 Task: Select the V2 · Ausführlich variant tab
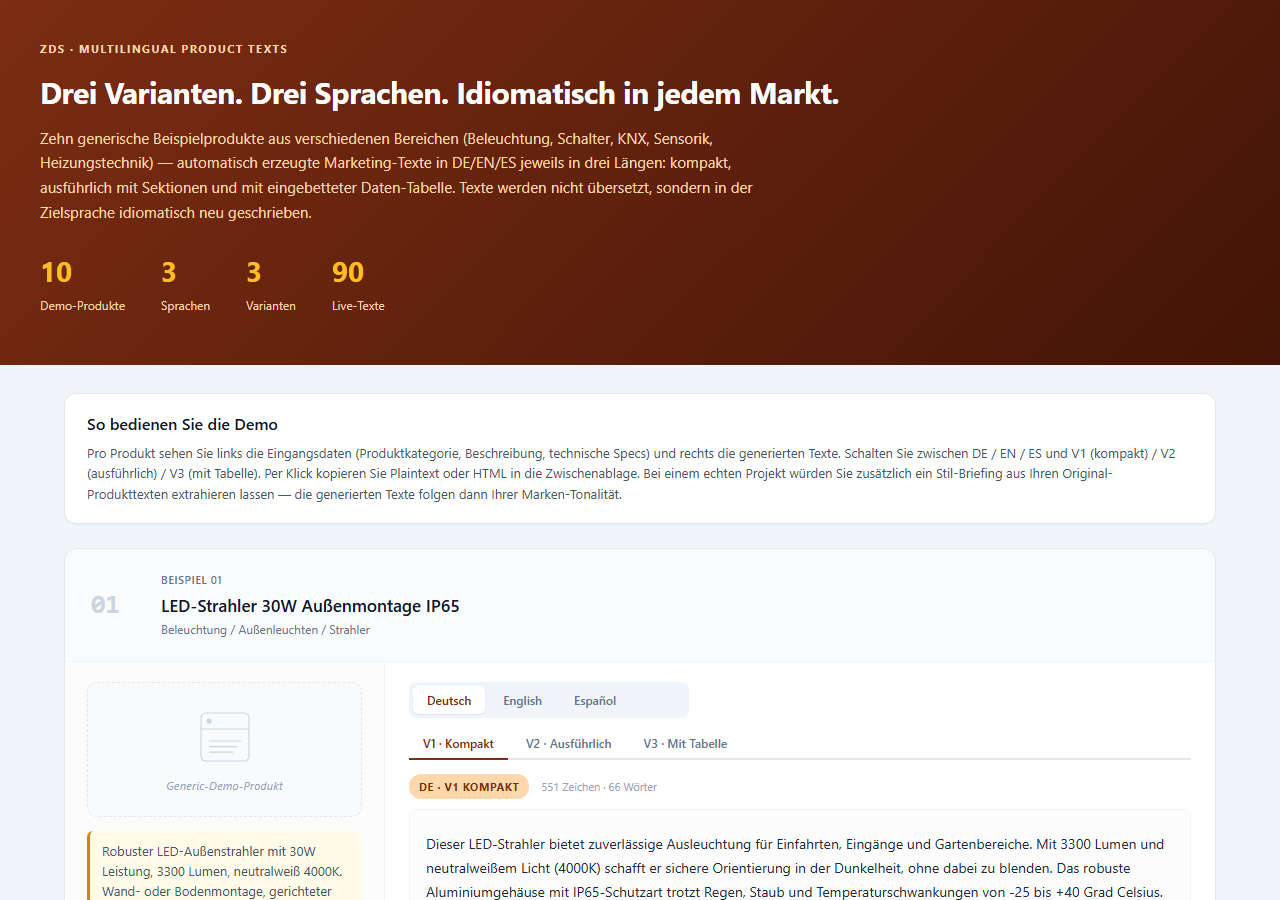click(569, 744)
